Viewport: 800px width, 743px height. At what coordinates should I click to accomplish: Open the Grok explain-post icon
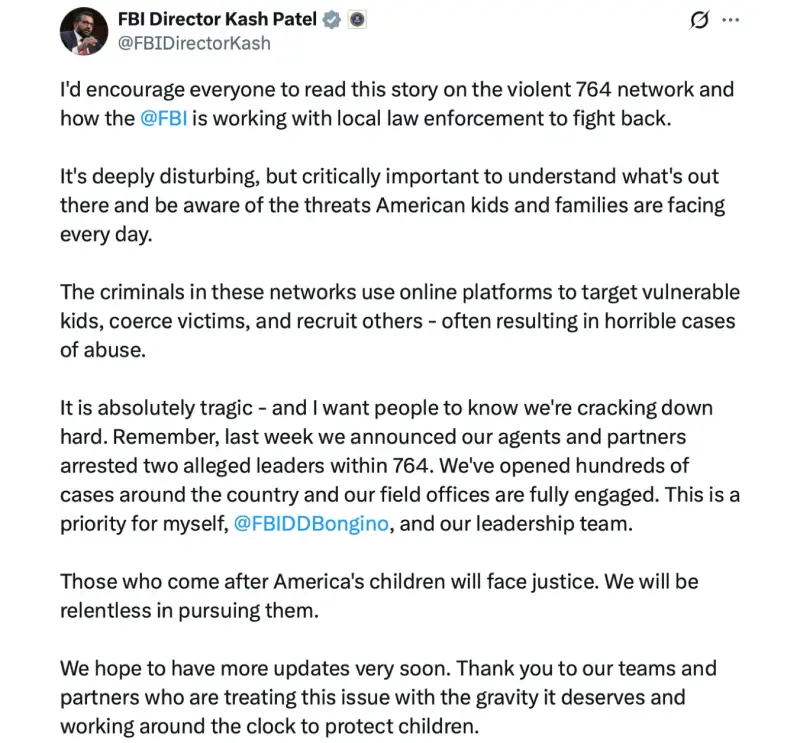(700, 20)
